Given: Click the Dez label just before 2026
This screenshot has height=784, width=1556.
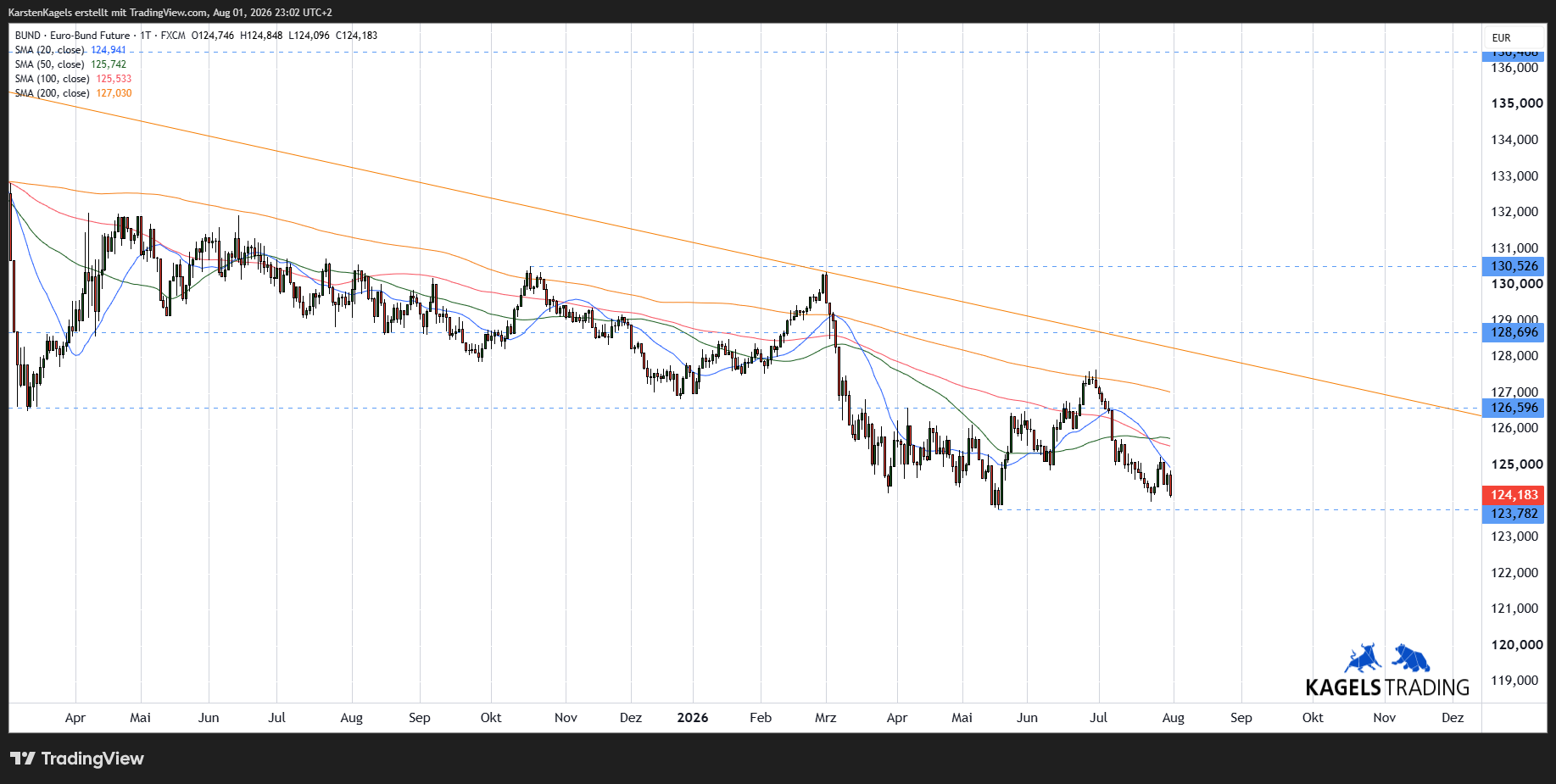Looking at the screenshot, I should (631, 718).
